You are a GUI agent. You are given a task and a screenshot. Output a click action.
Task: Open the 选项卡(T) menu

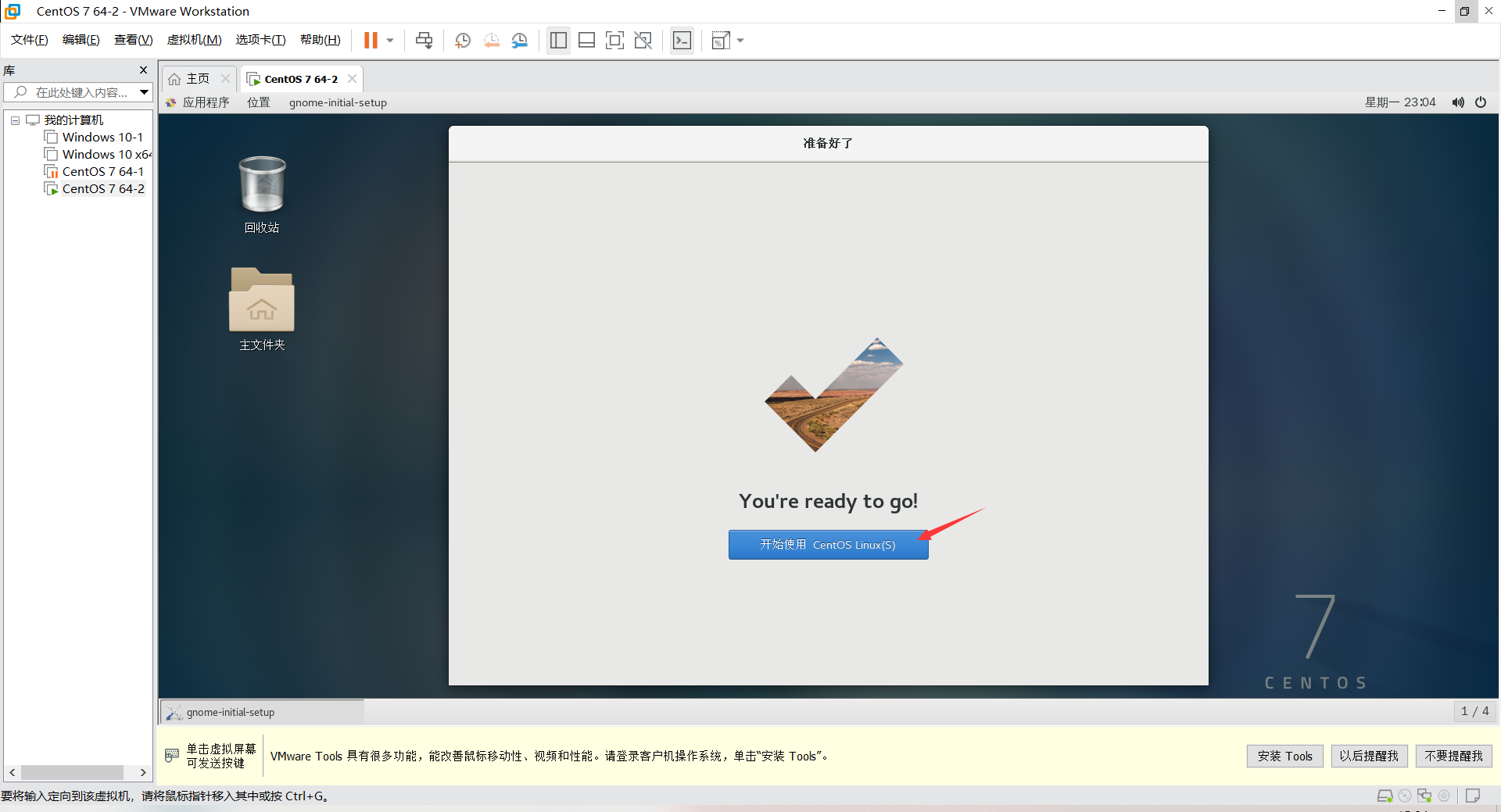pyautogui.click(x=260, y=40)
